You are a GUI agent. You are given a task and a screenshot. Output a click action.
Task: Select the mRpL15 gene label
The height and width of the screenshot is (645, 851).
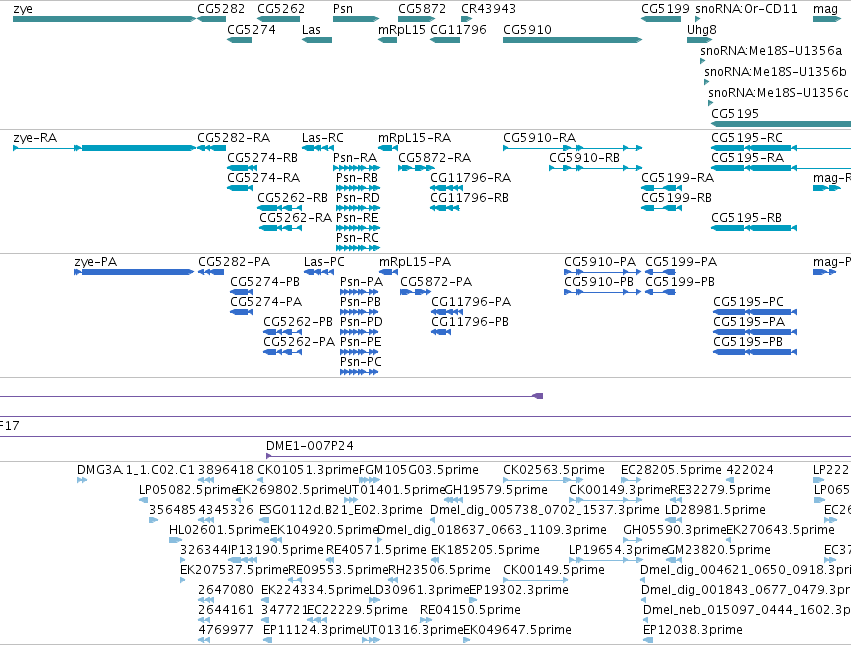[402, 29]
